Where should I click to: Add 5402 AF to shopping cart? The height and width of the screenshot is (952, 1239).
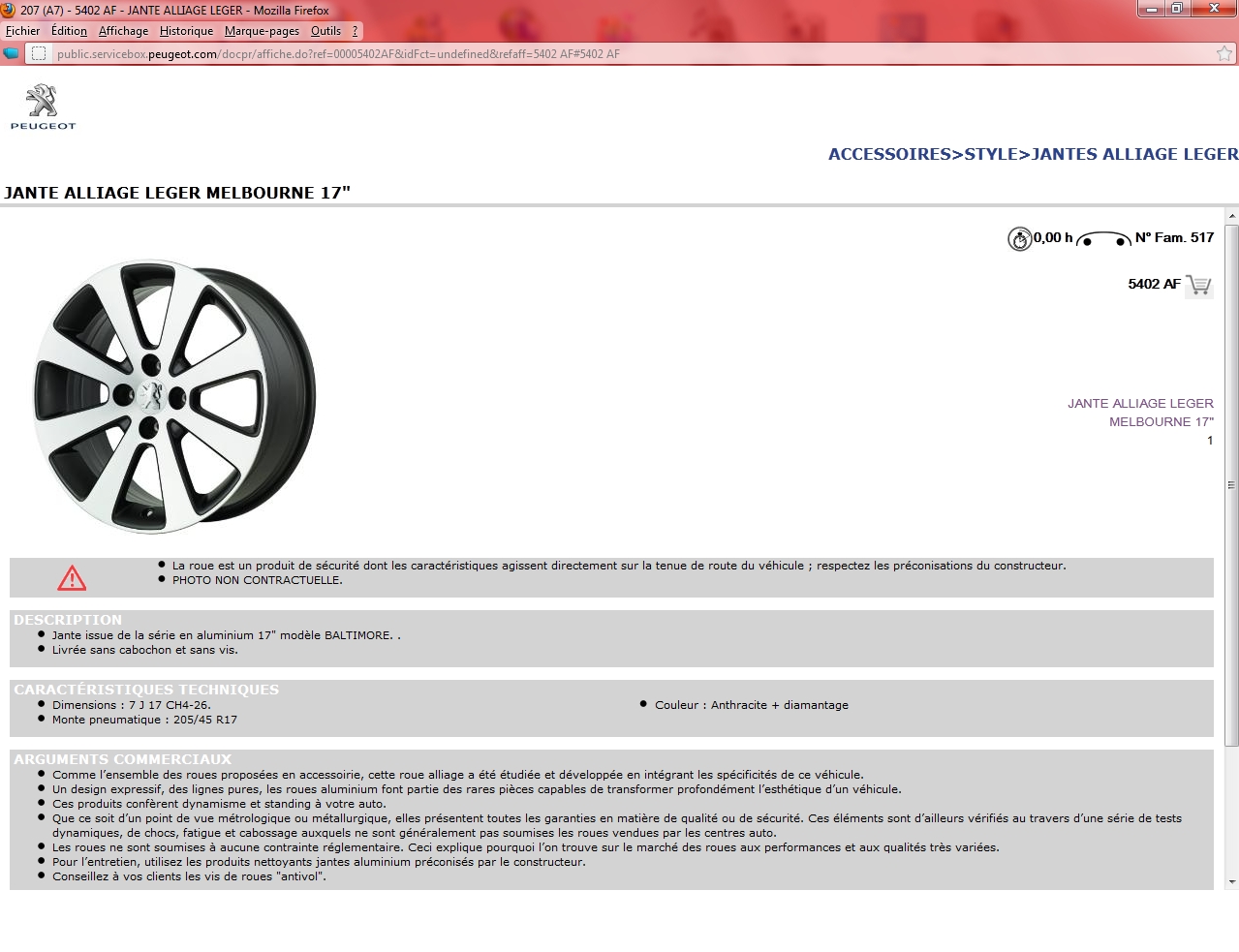(x=1198, y=285)
